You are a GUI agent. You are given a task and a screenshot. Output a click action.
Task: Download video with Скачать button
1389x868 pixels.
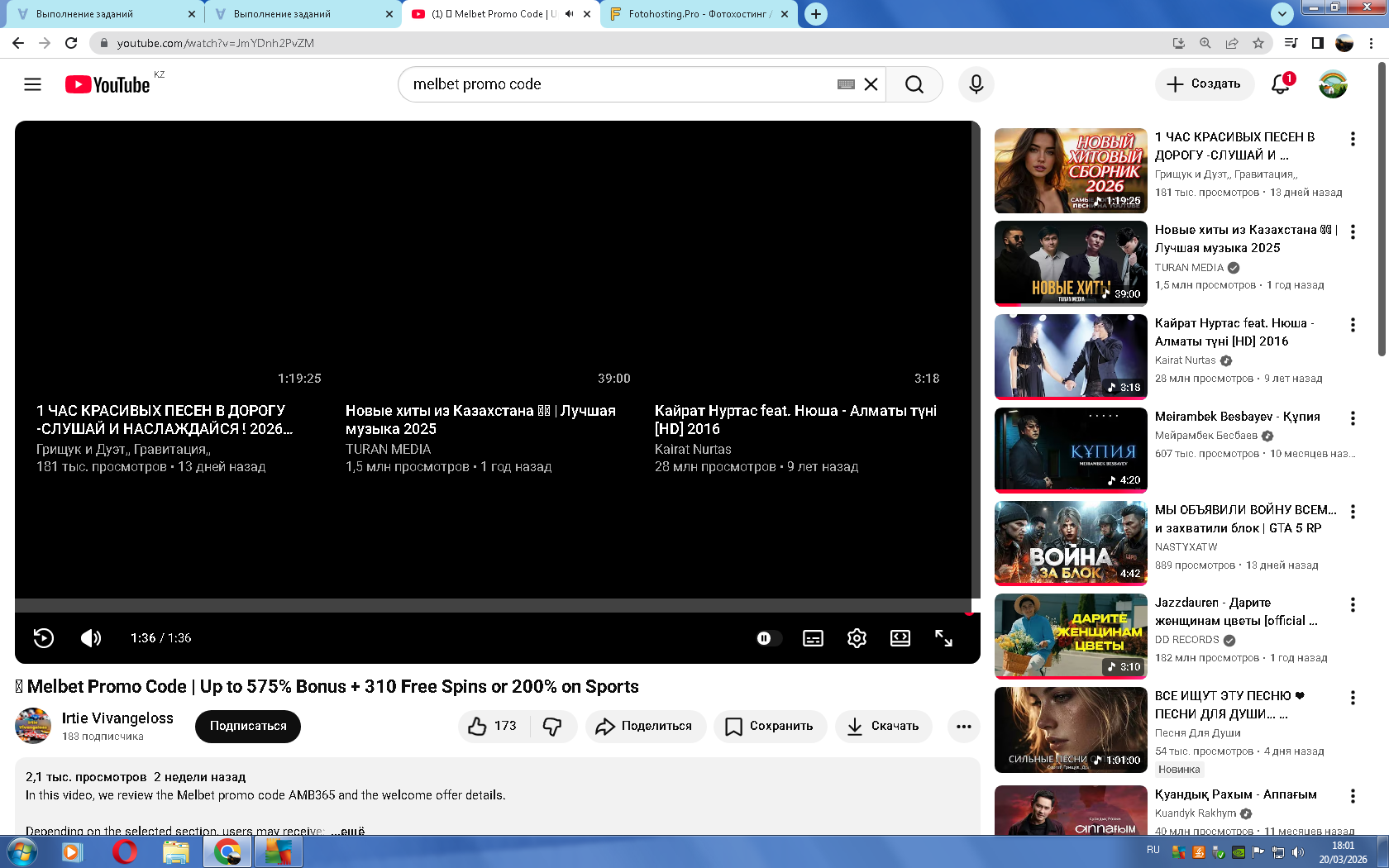pos(884,727)
